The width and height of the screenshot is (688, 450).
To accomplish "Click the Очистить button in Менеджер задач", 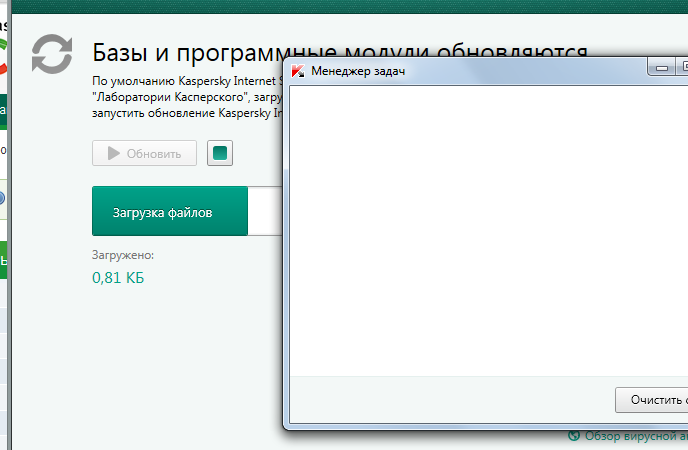I will click(x=652, y=400).
